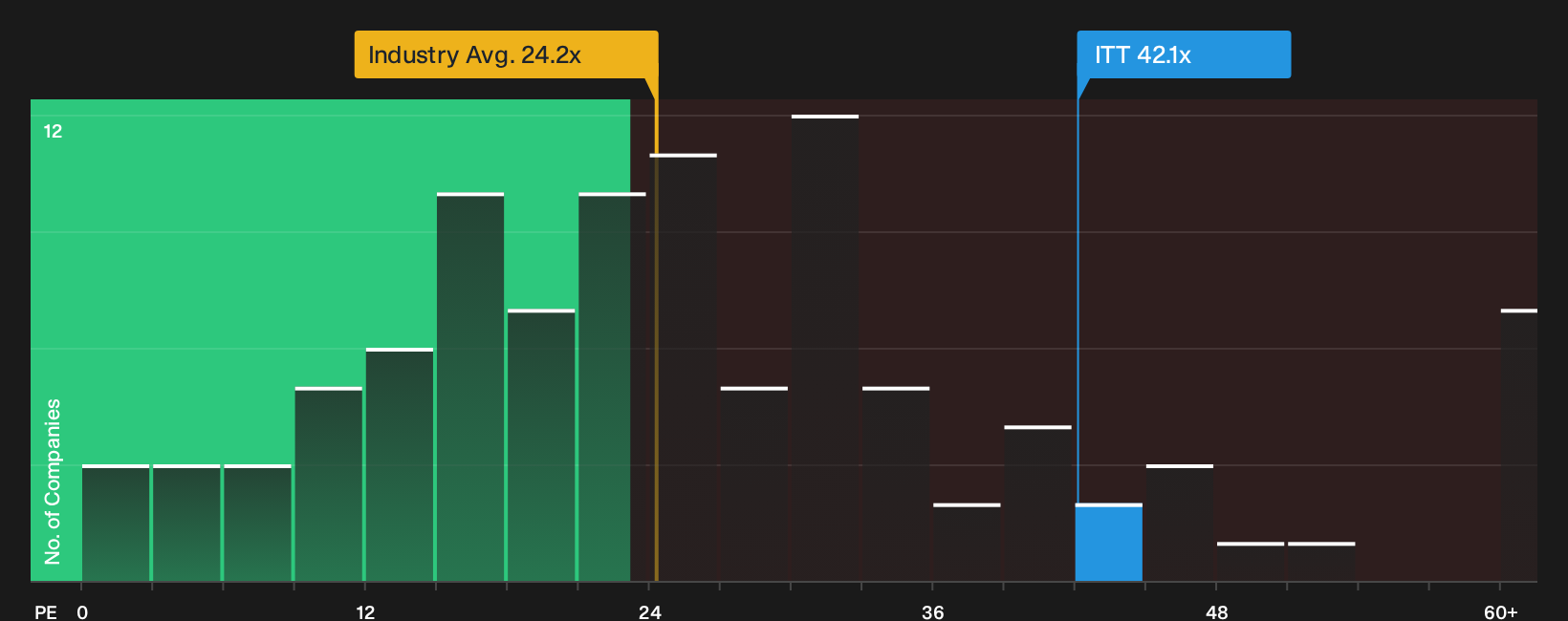Select the histogram bar for PE 45–48
This screenshot has width=1568, height=621.
pyautogui.click(x=1180, y=523)
